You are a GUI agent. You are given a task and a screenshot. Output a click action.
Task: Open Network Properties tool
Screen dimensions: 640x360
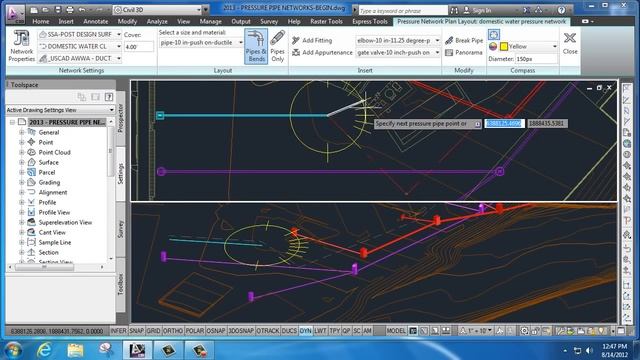21,46
